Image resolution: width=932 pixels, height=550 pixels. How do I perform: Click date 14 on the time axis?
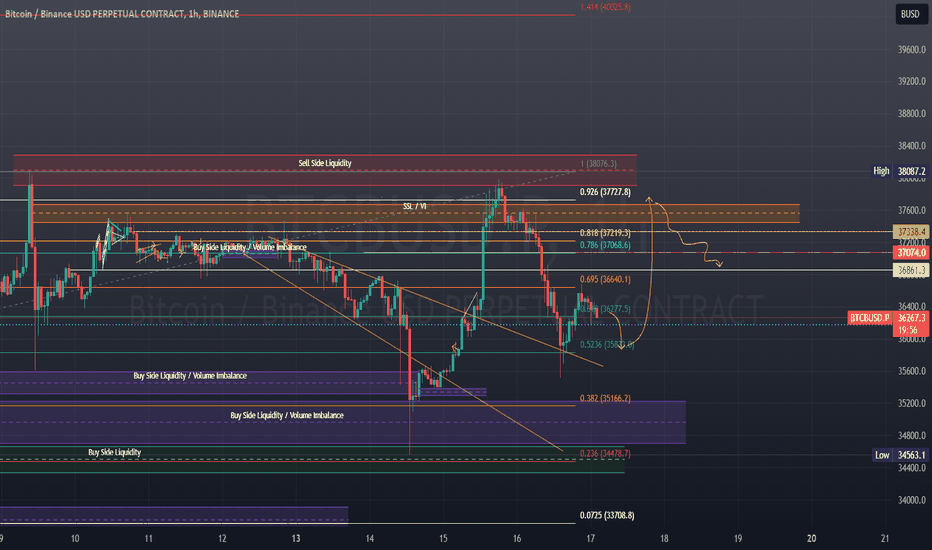[x=370, y=539]
